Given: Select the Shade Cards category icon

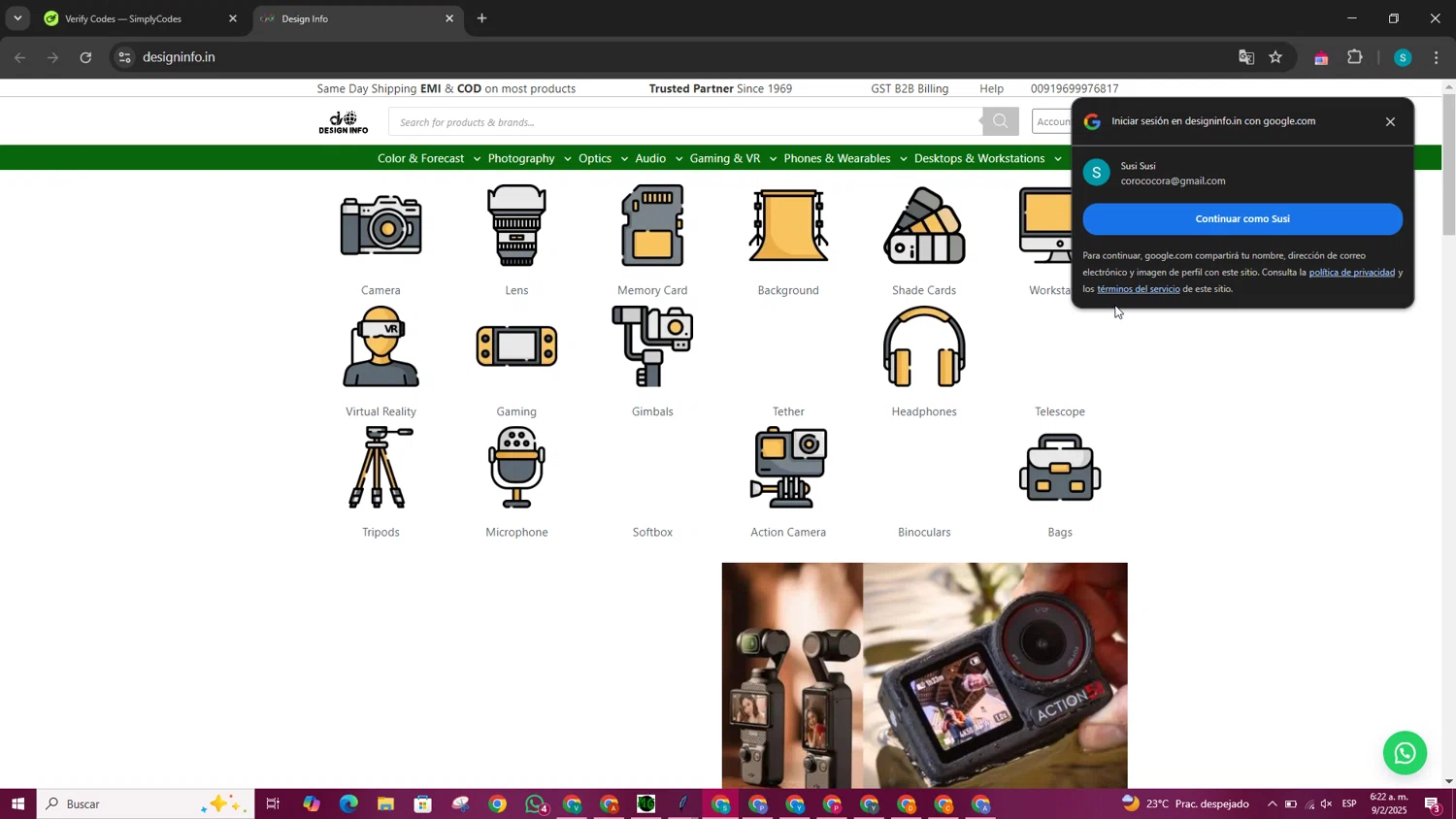Looking at the screenshot, I should pos(924,226).
